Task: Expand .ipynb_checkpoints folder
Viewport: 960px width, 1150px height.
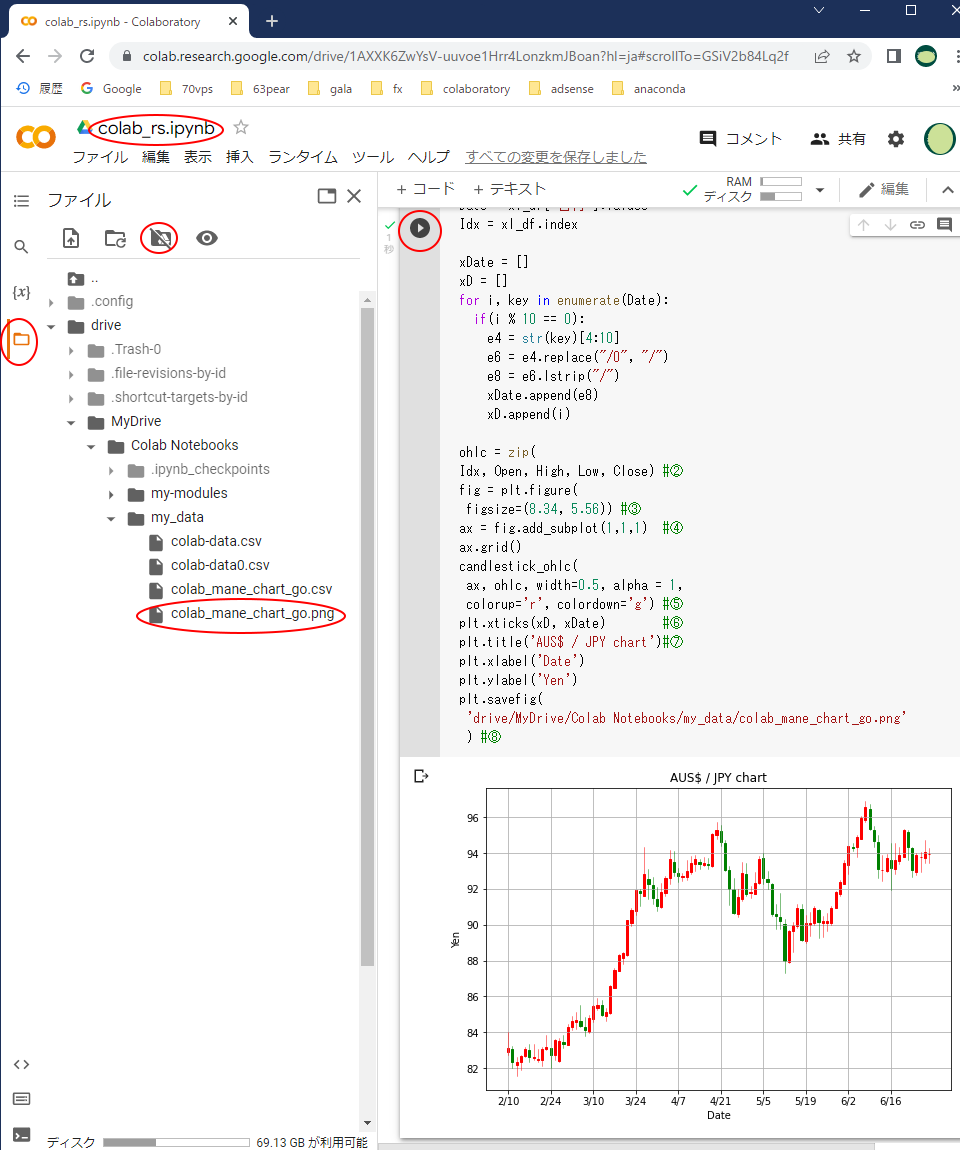Action: coord(111,471)
